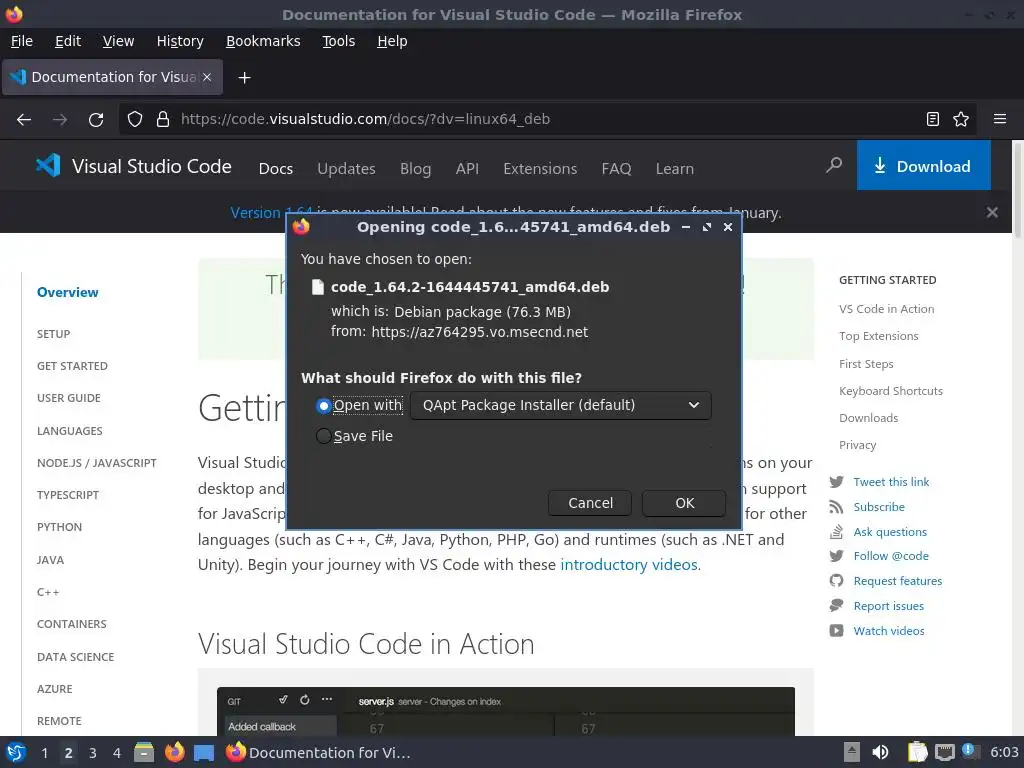Switch to virtual desktop 3
Screen dimensions: 1024x768
[x=93, y=753]
